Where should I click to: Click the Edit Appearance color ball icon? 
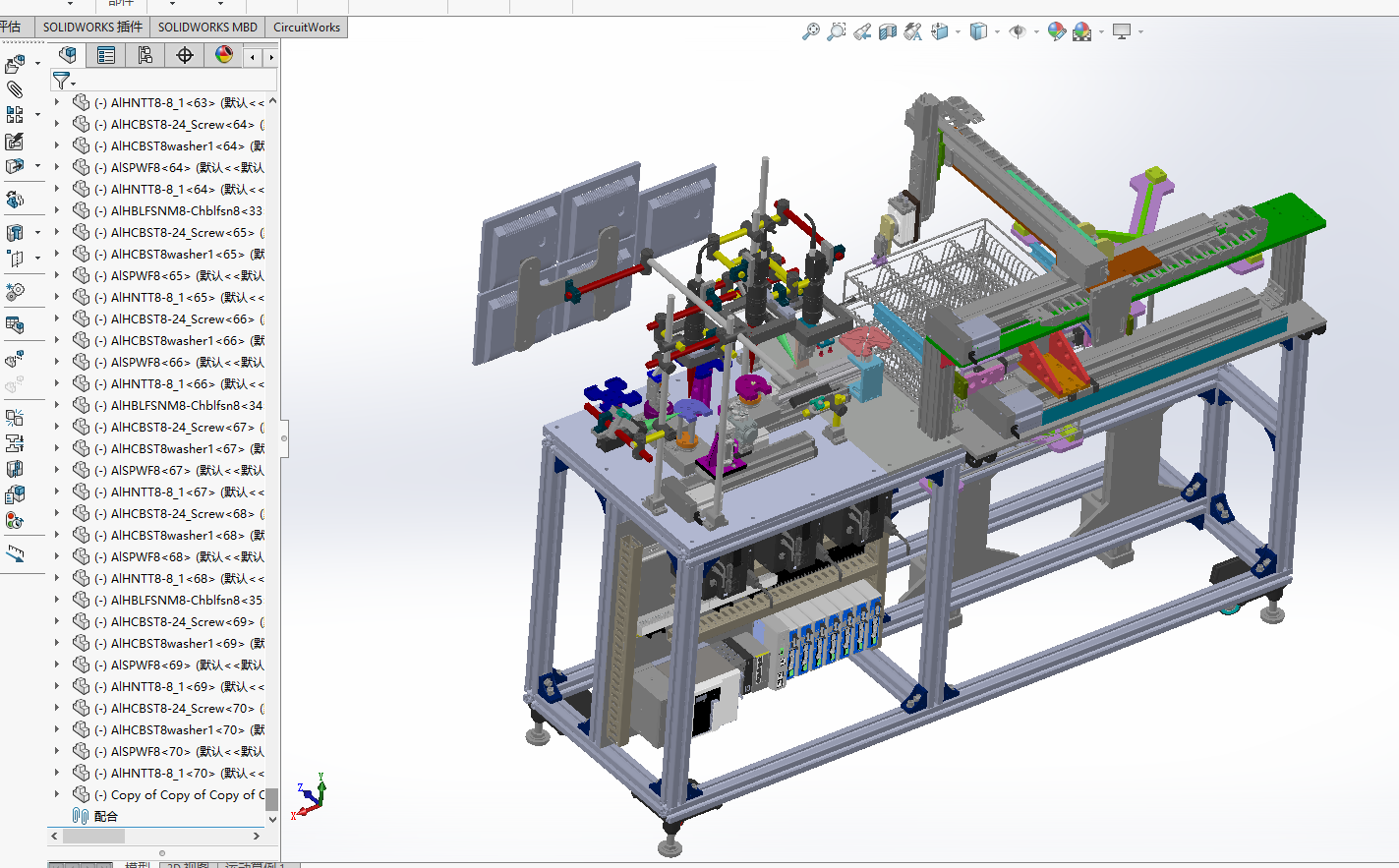click(x=1057, y=31)
